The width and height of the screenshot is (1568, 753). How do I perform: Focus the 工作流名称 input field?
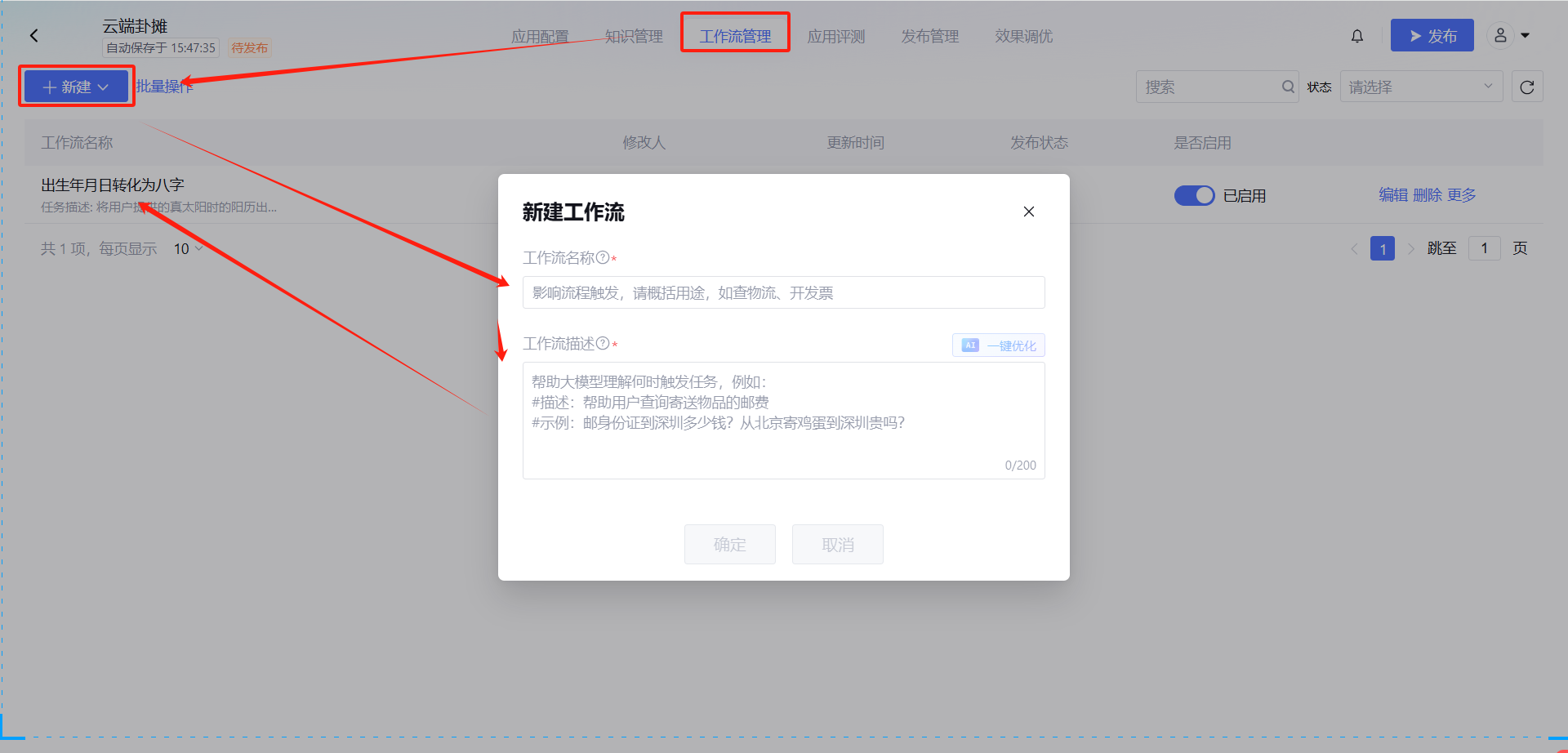click(784, 292)
